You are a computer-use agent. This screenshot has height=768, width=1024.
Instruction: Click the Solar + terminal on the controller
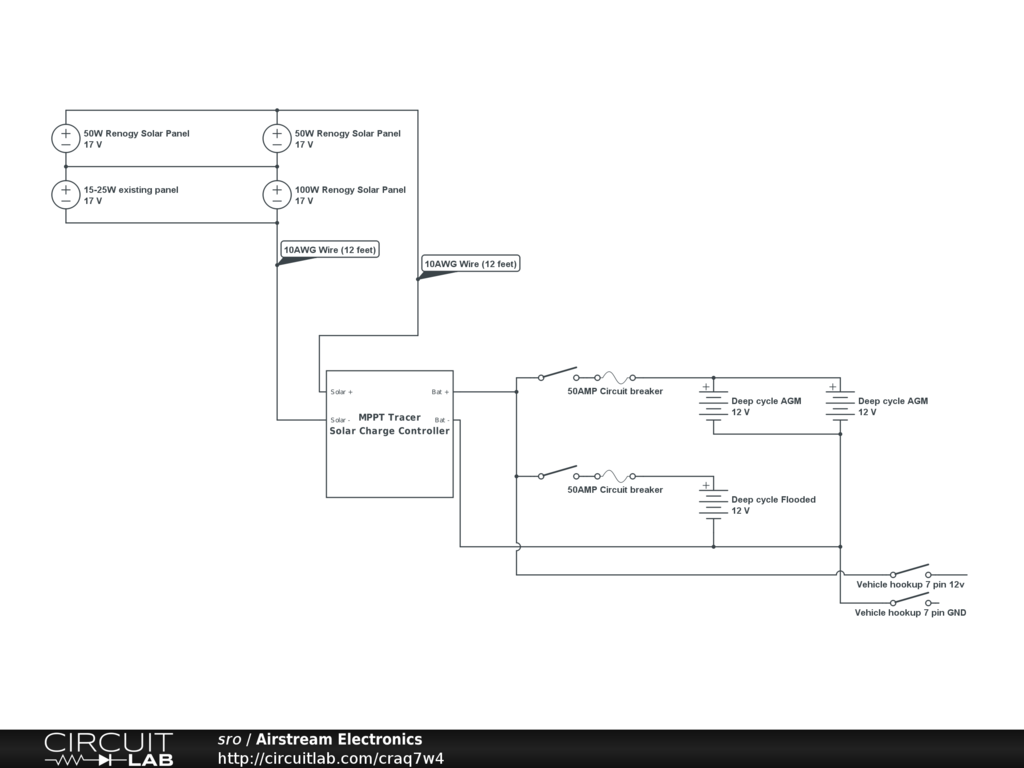[342, 392]
